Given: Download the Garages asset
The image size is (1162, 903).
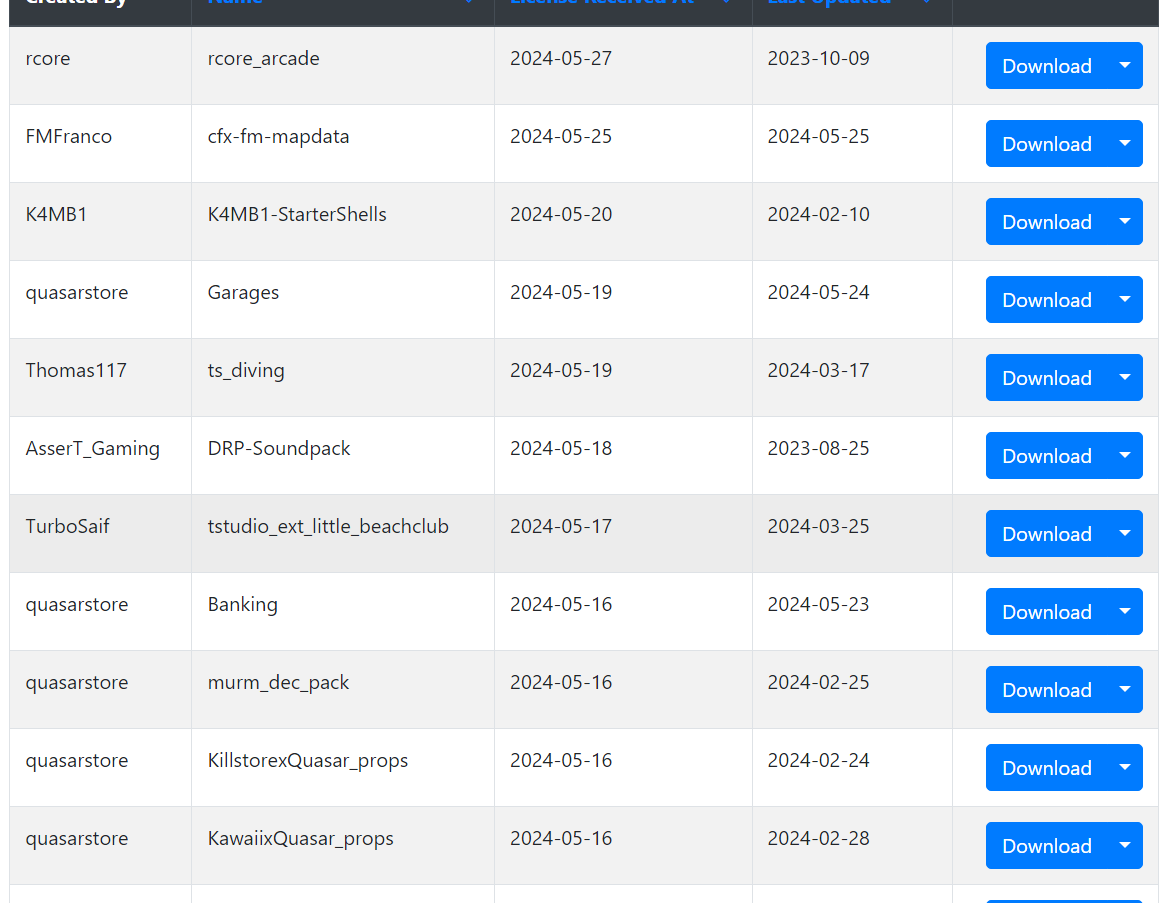Looking at the screenshot, I should click(x=1046, y=300).
